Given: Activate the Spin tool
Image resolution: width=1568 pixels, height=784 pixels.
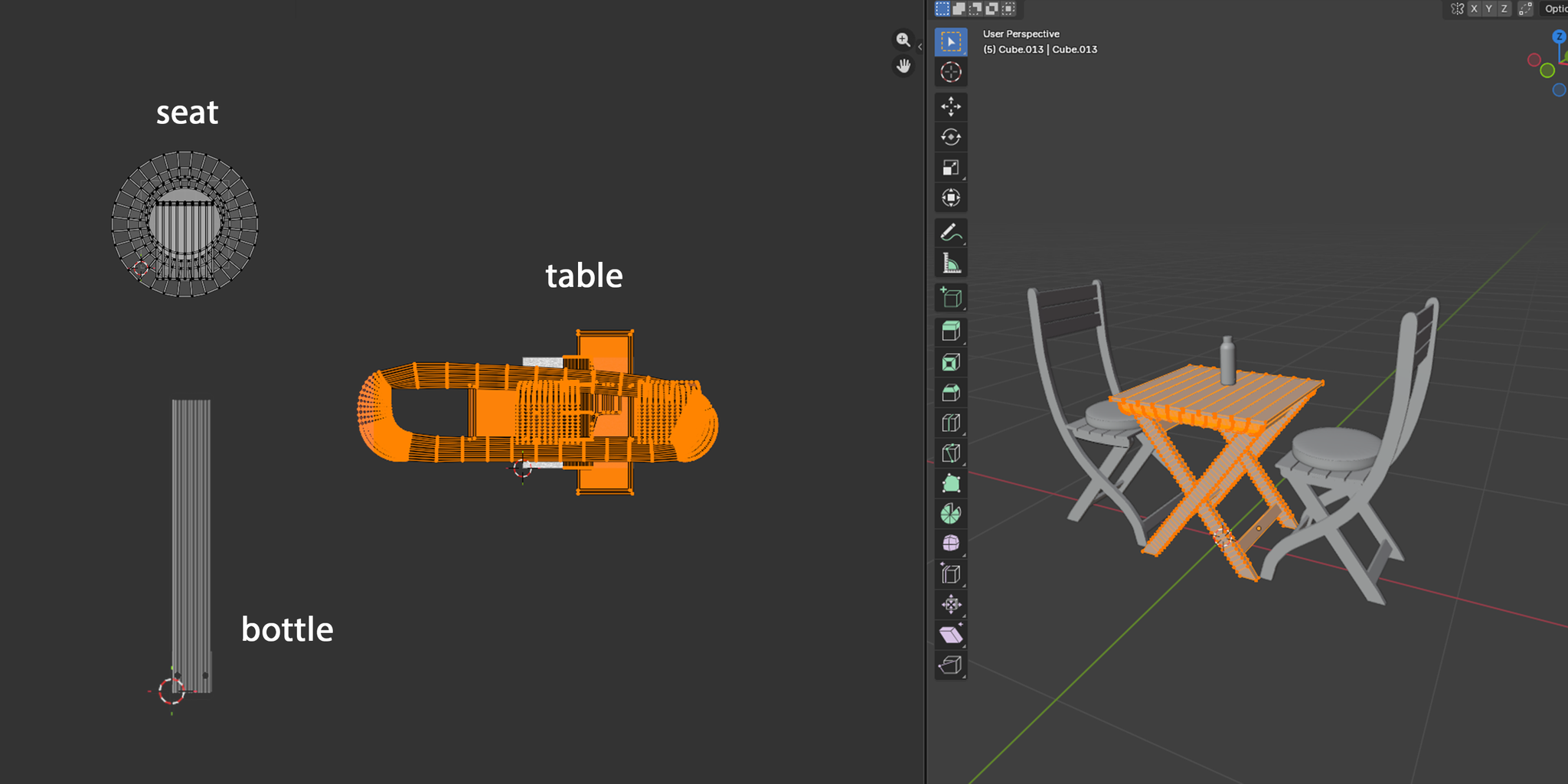Looking at the screenshot, I should pos(951,514).
